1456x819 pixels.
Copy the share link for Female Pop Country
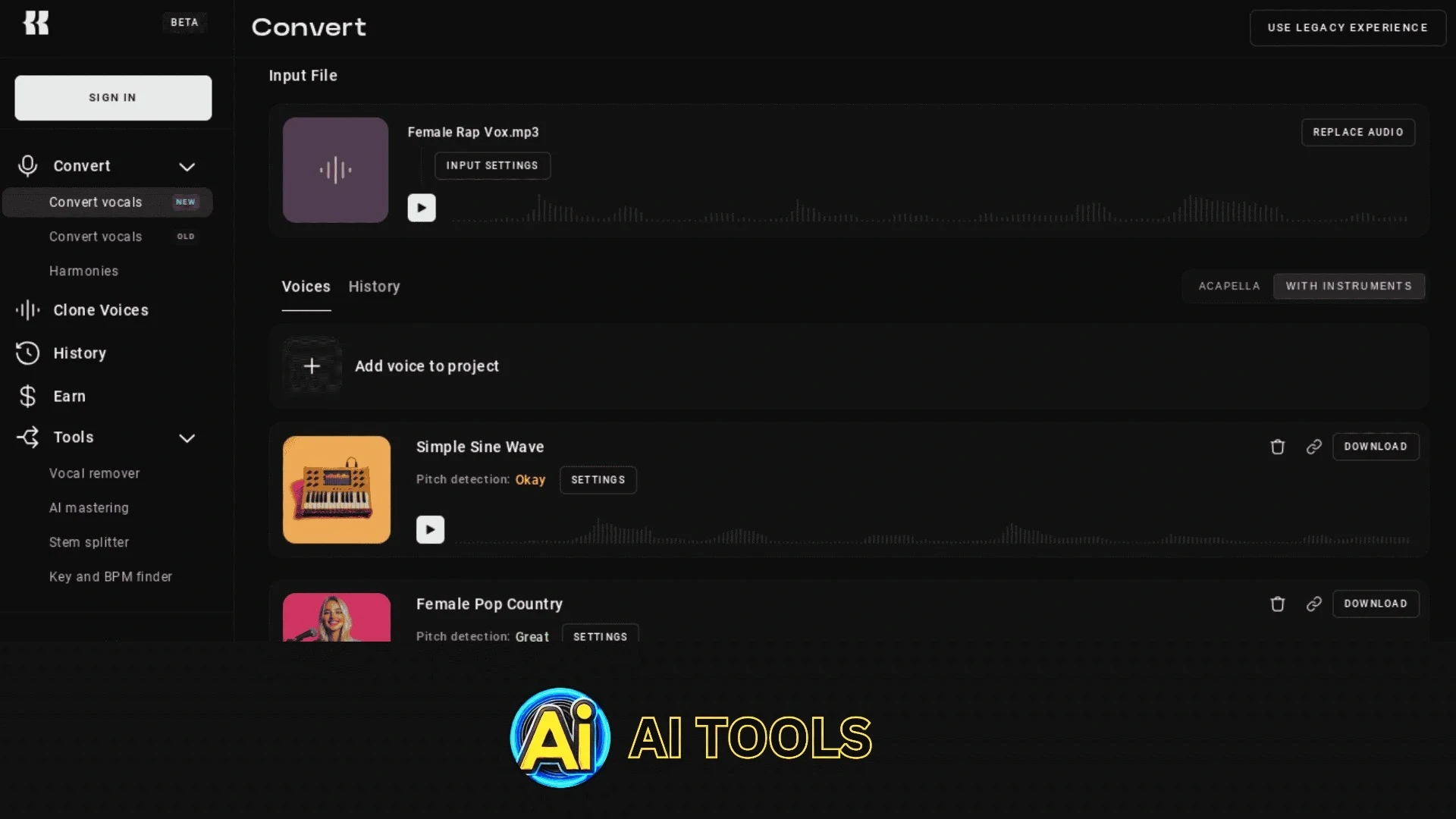(1314, 604)
